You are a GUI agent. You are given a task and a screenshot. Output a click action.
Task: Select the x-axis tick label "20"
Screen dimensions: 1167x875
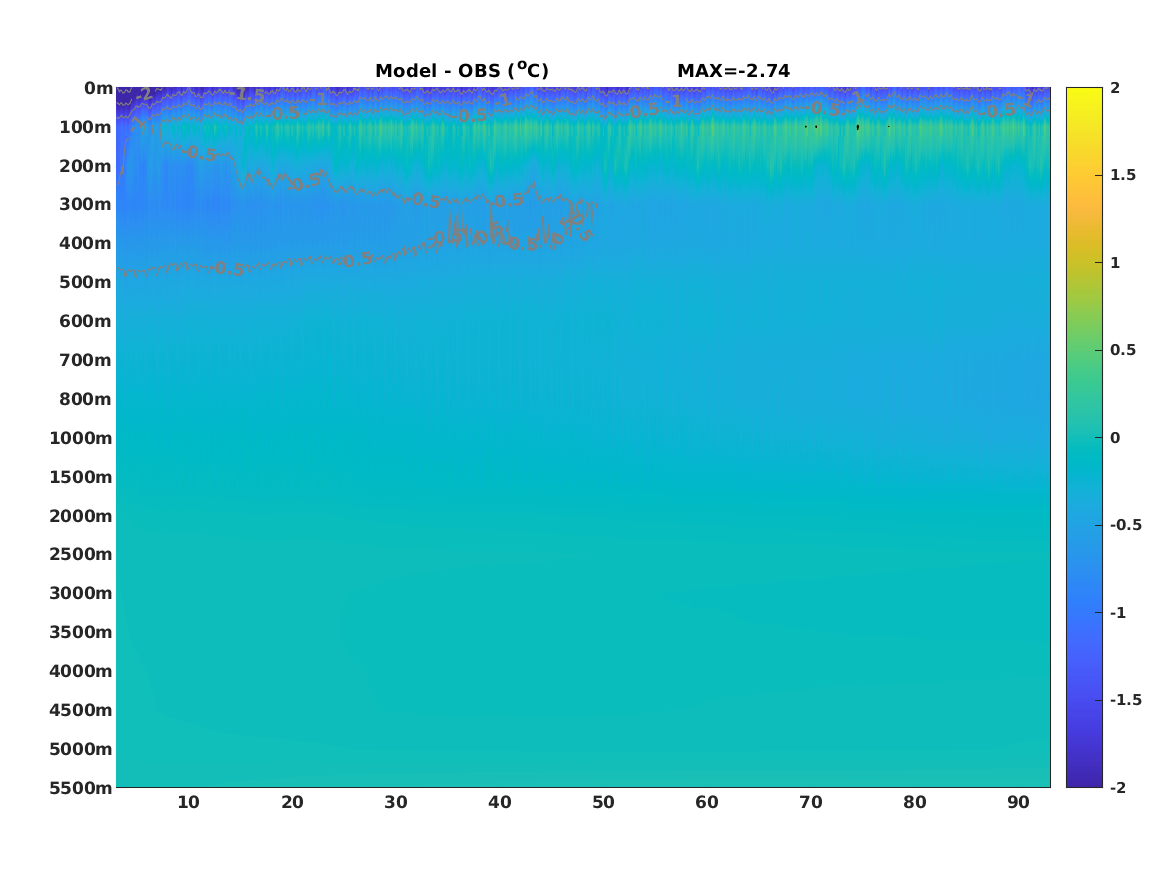[x=292, y=802]
